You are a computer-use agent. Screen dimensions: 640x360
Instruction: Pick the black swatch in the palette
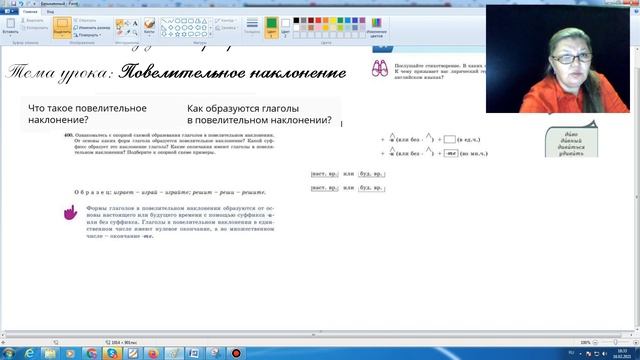coord(296,20)
